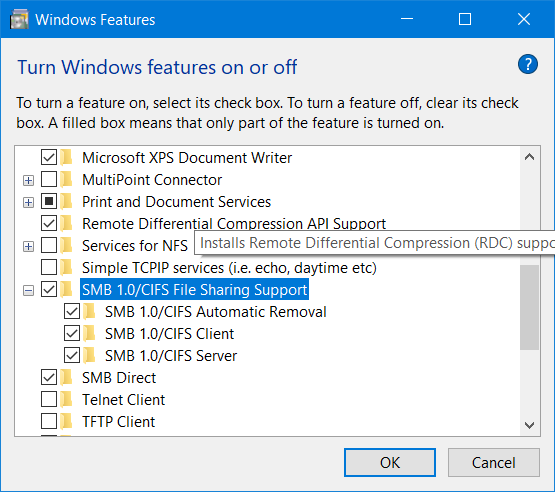Image resolution: width=555 pixels, height=492 pixels.
Task: Click the Cancel button
Action: [x=493, y=462]
